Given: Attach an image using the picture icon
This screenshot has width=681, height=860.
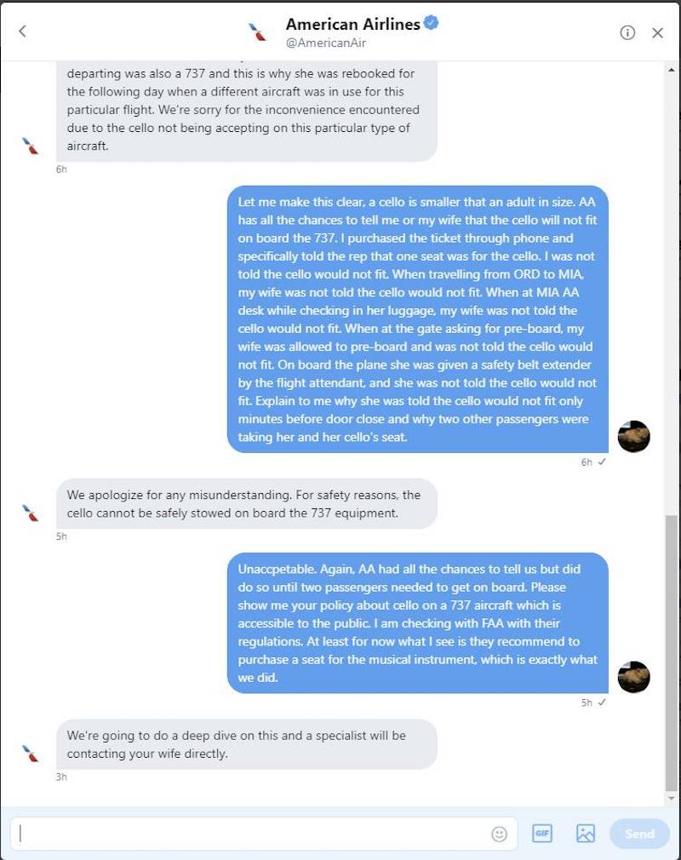Looking at the screenshot, I should pyautogui.click(x=585, y=833).
